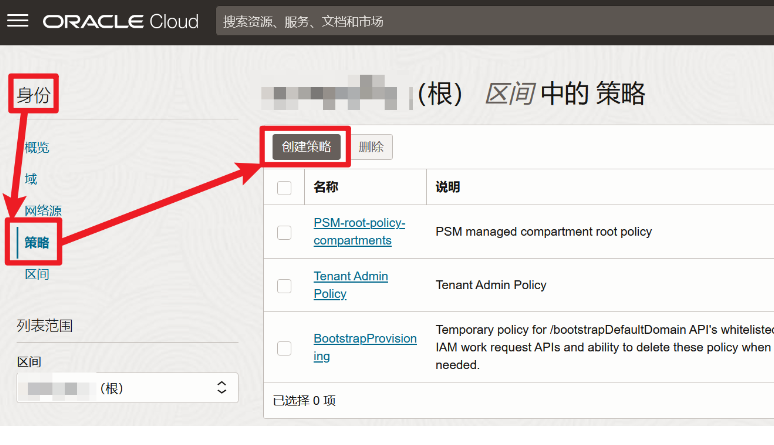Screen dimensions: 774x445
Task: Sort by the 名称 column header
Action: pos(326,187)
